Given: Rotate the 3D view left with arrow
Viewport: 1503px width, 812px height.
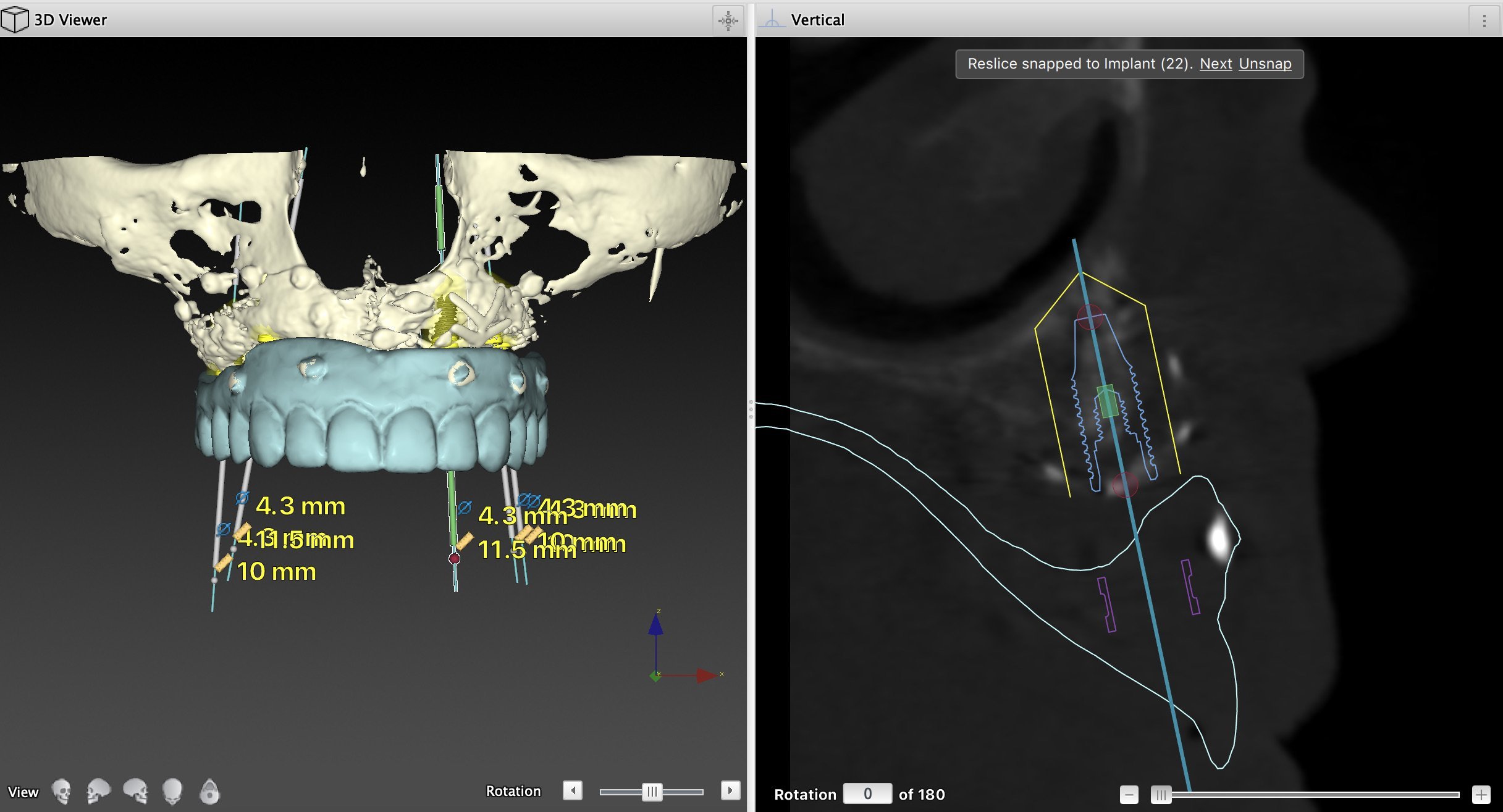Looking at the screenshot, I should pos(573,790).
